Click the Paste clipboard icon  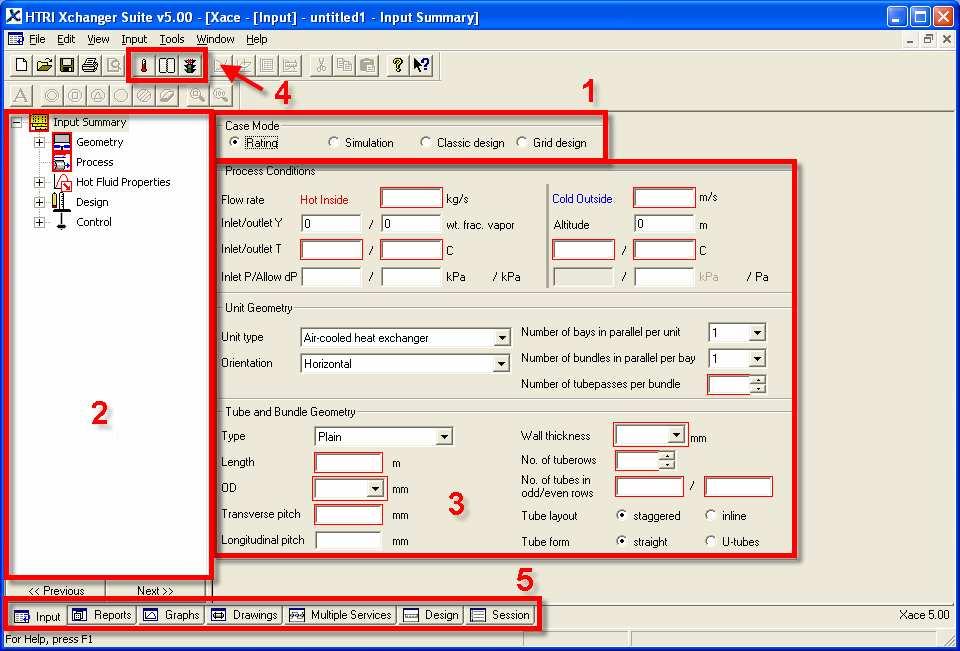coord(367,65)
